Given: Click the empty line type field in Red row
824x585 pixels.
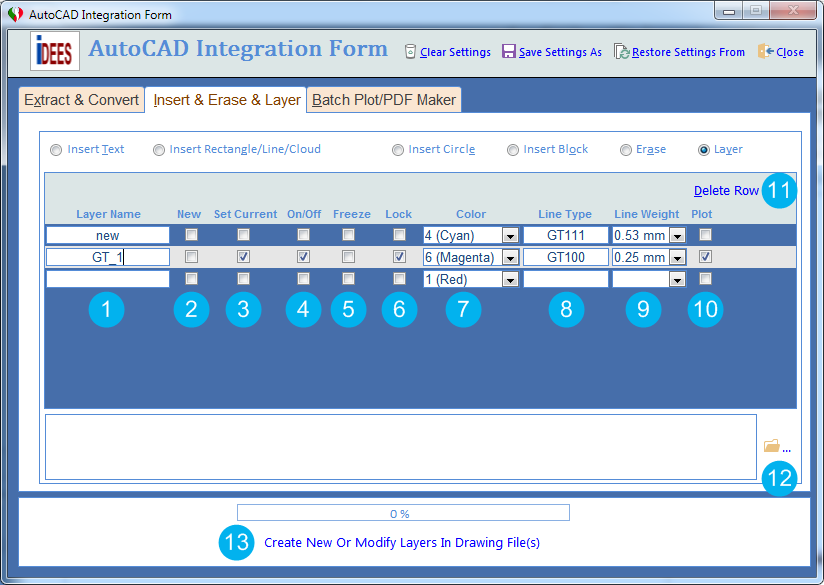Looking at the screenshot, I should (565, 279).
